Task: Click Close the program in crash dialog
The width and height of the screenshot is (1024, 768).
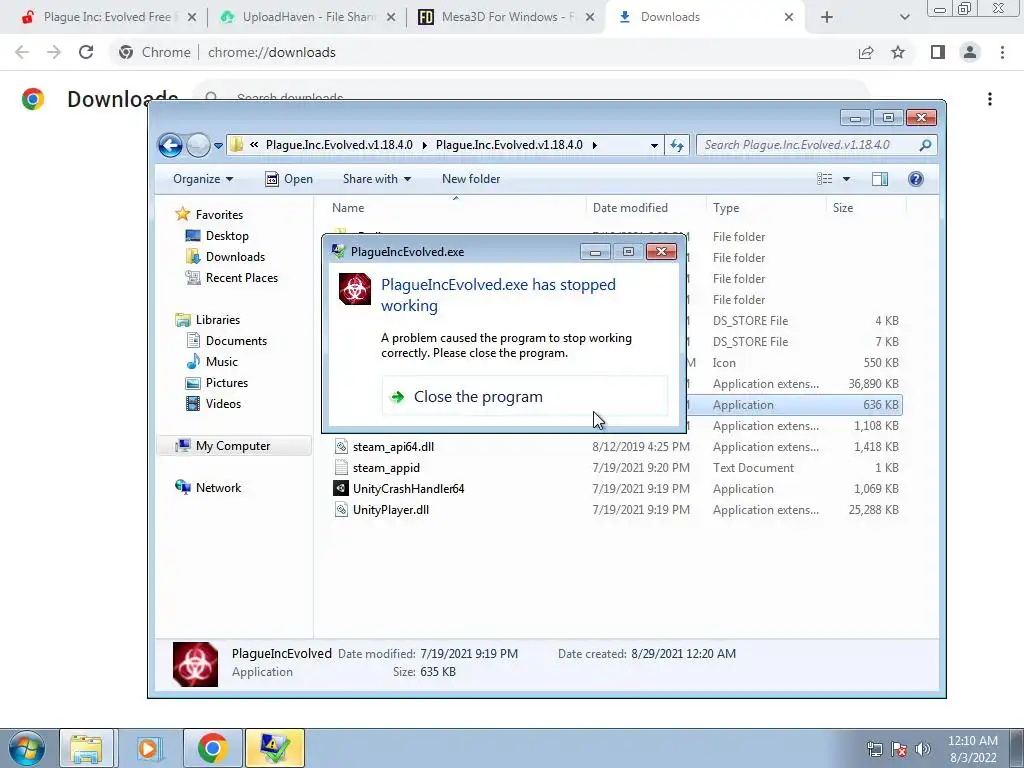Action: click(x=524, y=396)
